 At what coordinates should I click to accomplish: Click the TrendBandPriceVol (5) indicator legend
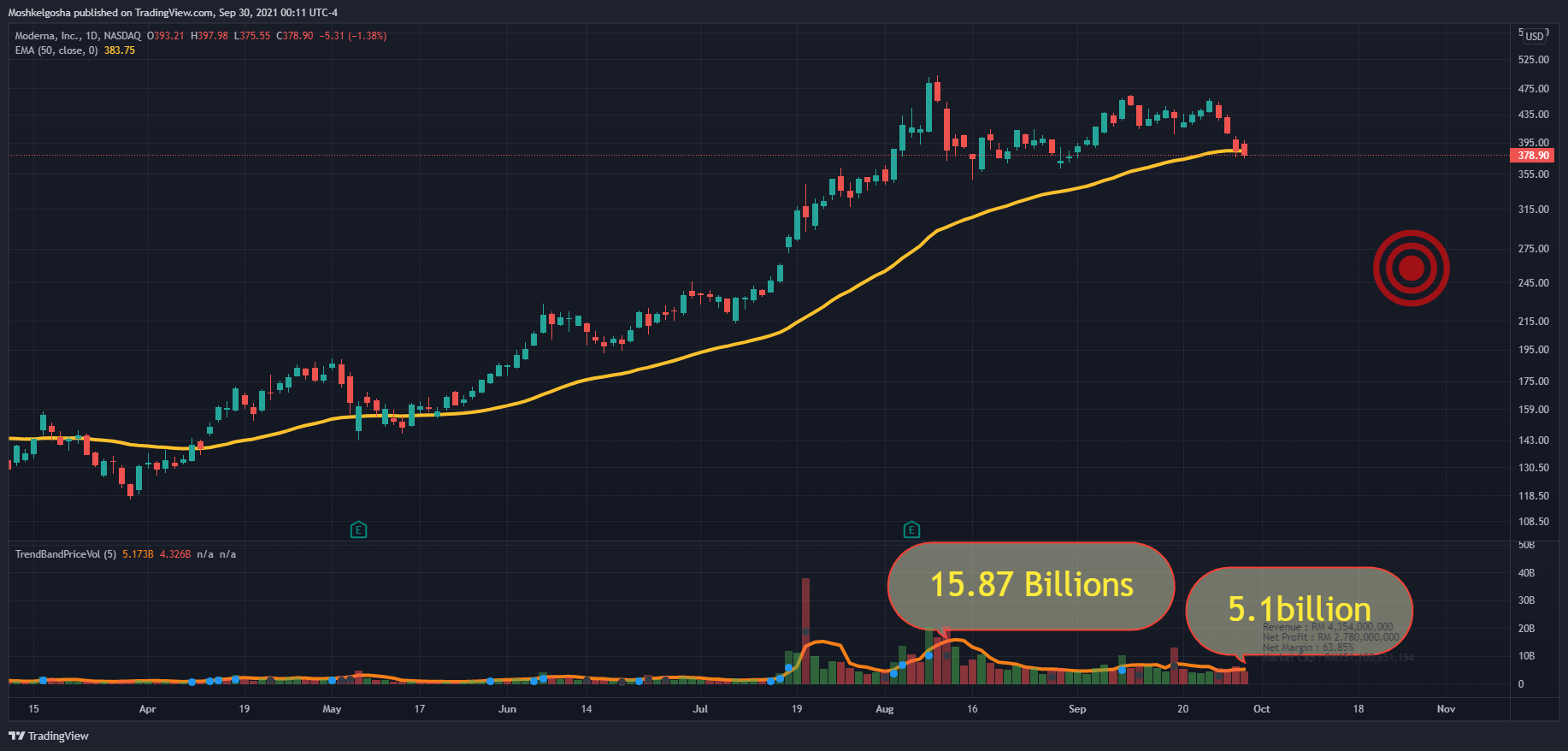click(66, 554)
